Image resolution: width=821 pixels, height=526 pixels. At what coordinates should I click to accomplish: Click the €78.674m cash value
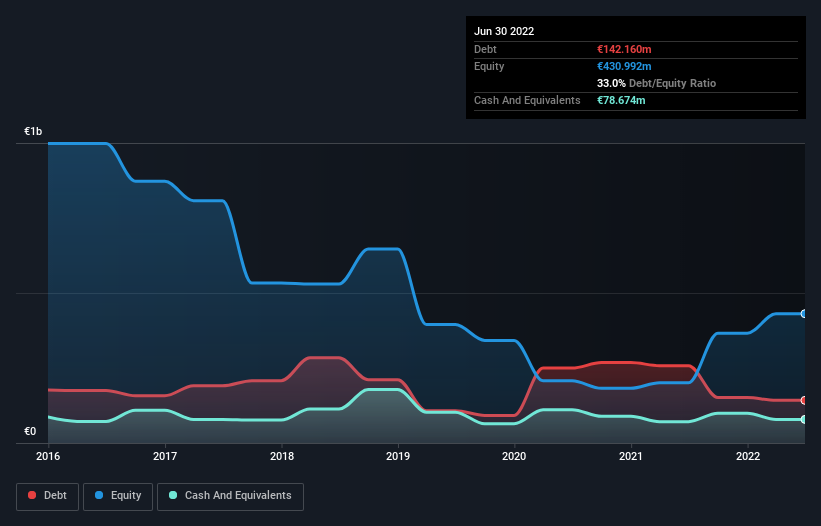(621, 100)
